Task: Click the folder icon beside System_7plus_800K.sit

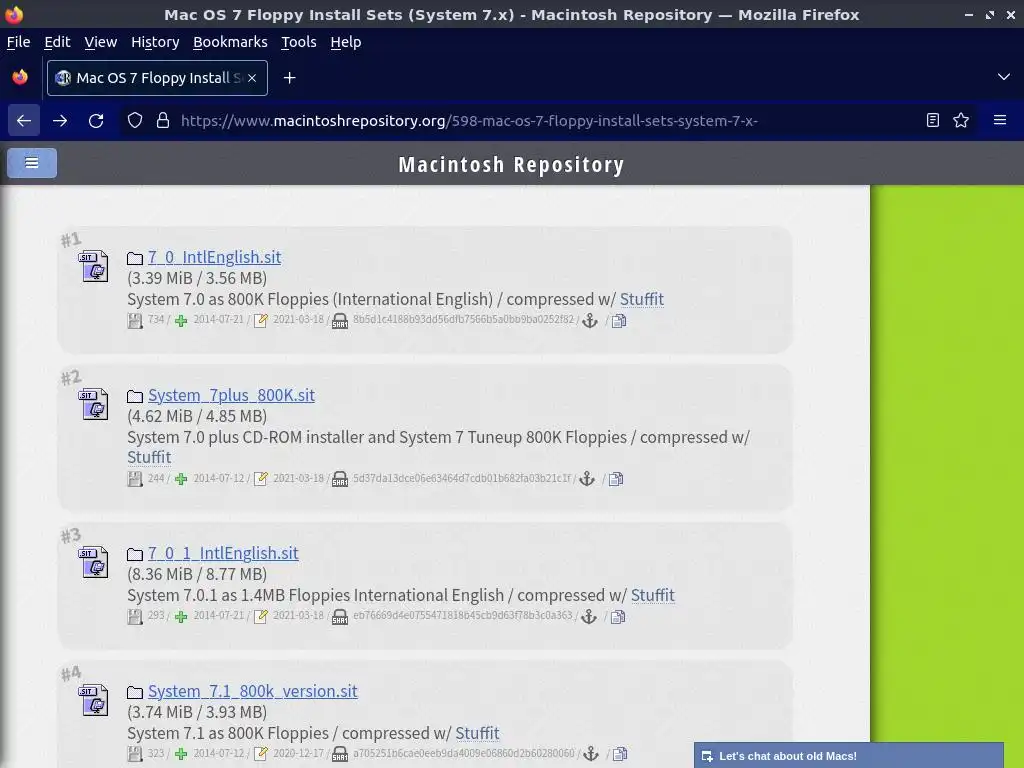Action: click(x=135, y=396)
